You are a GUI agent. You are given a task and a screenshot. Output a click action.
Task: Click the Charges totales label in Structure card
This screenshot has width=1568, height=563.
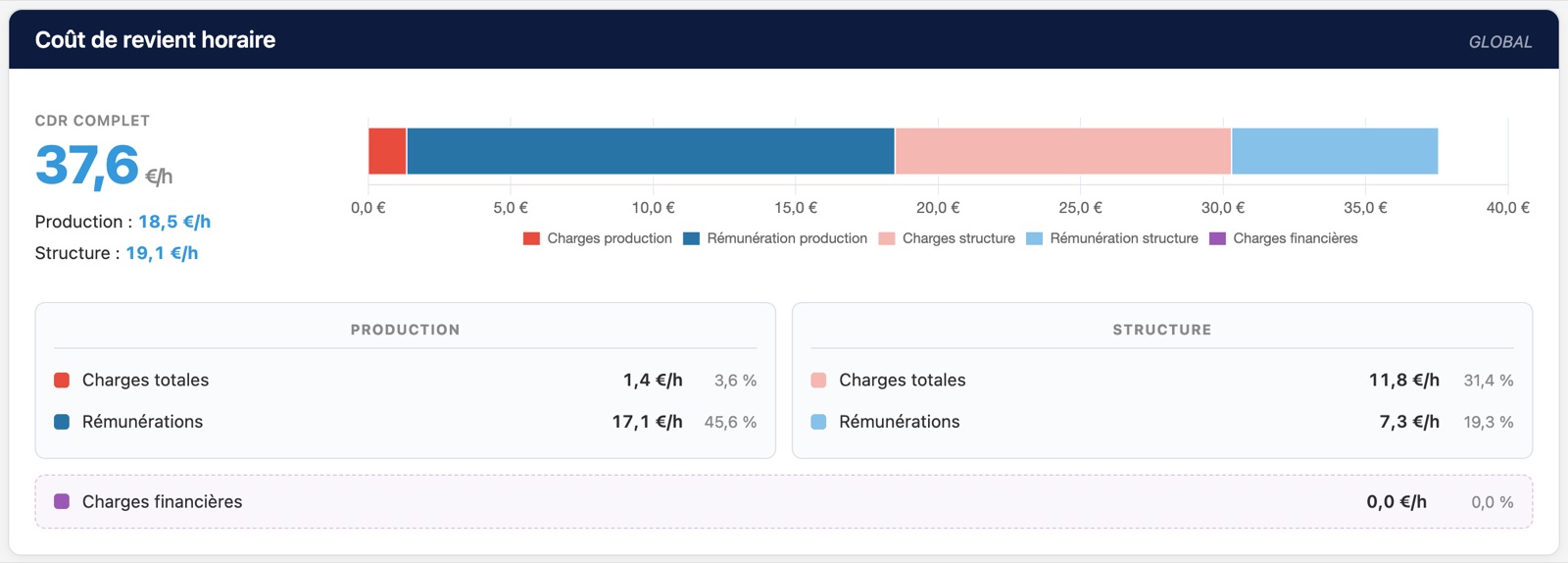click(x=903, y=381)
